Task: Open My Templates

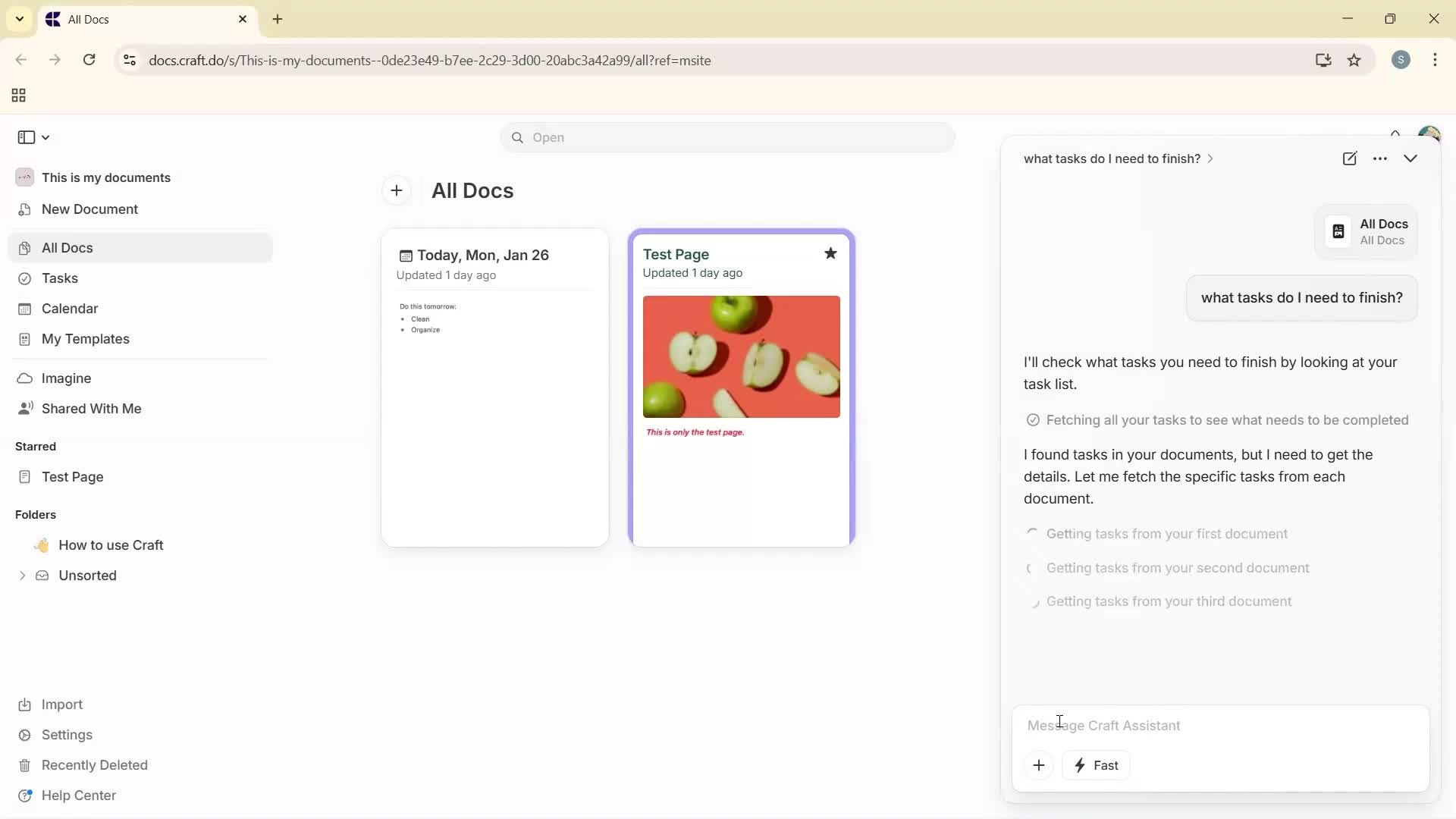Action: click(84, 339)
